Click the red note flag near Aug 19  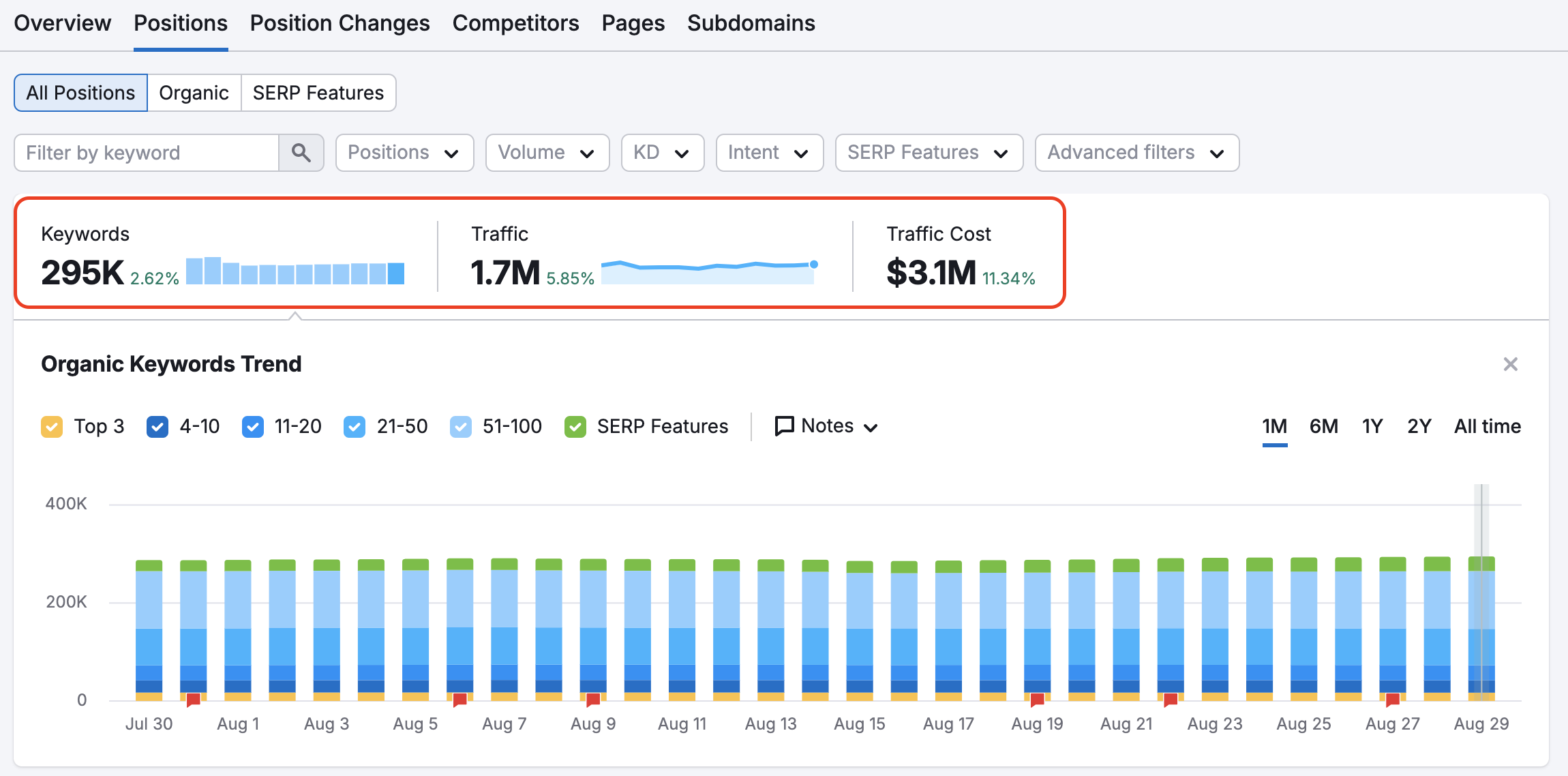pyautogui.click(x=1038, y=699)
